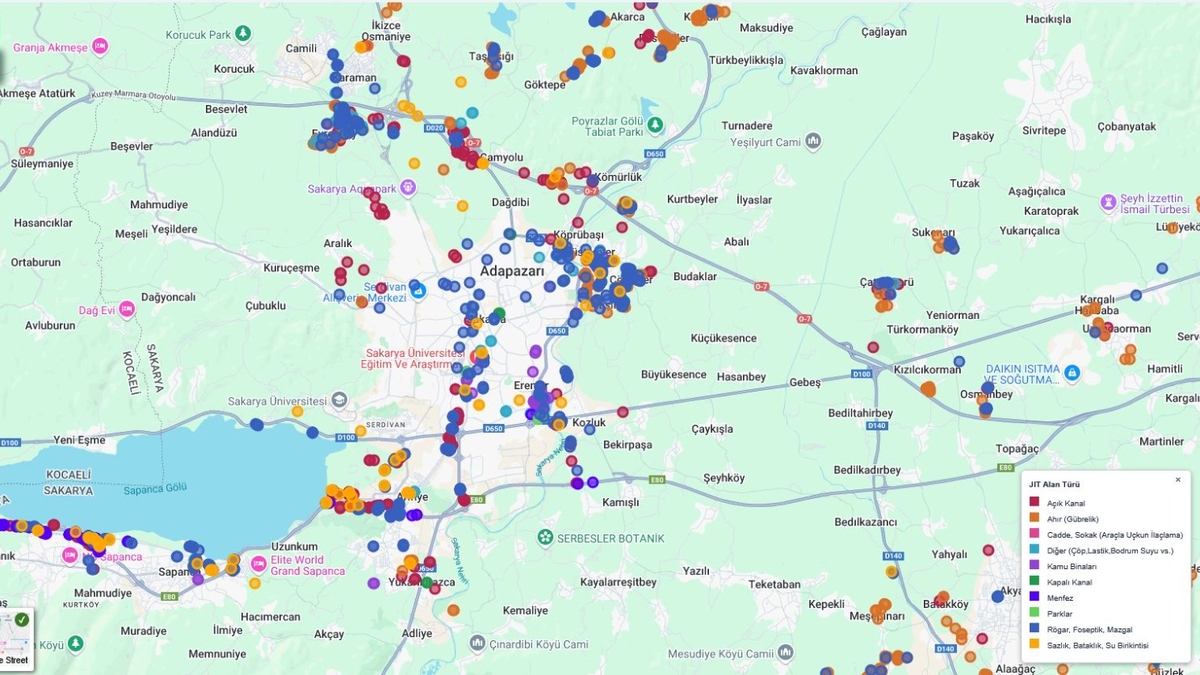
Task: Click the Sapanca Gölü lake label
Action: (x=155, y=490)
